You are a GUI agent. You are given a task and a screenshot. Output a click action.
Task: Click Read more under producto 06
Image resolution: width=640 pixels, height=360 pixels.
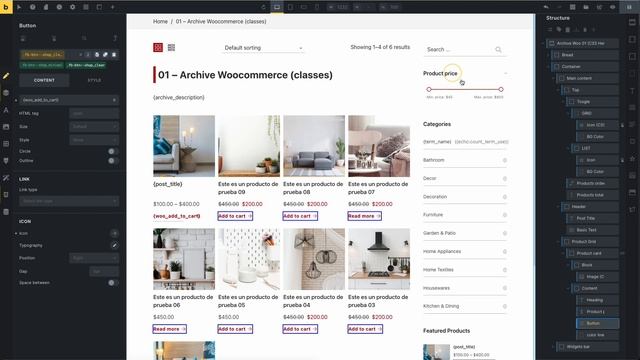170,329
